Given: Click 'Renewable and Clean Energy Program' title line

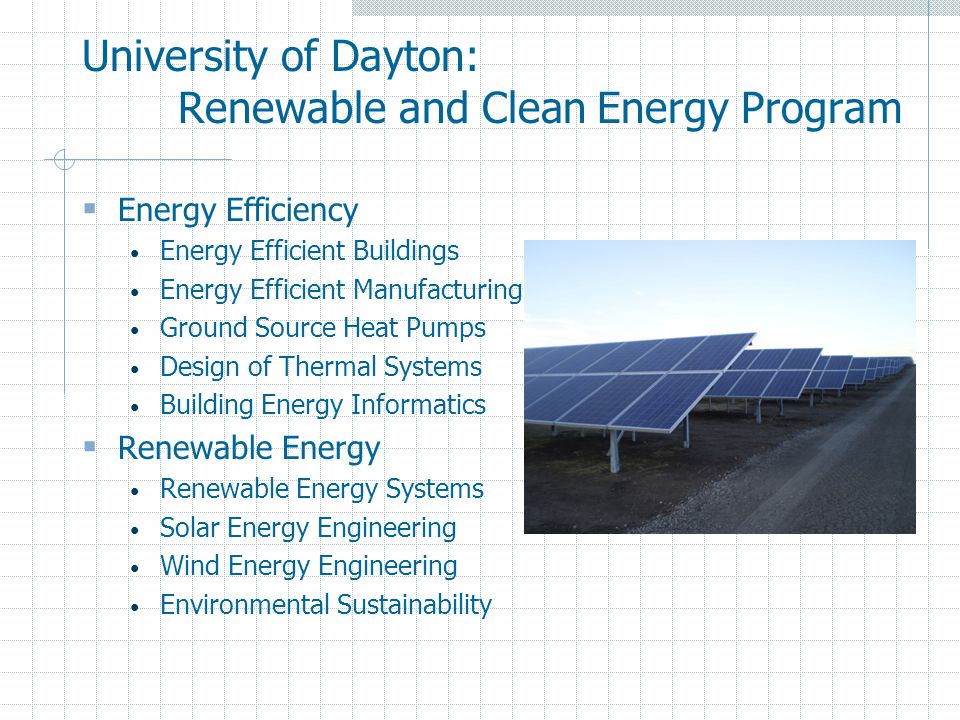Looking at the screenshot, I should click(539, 109).
